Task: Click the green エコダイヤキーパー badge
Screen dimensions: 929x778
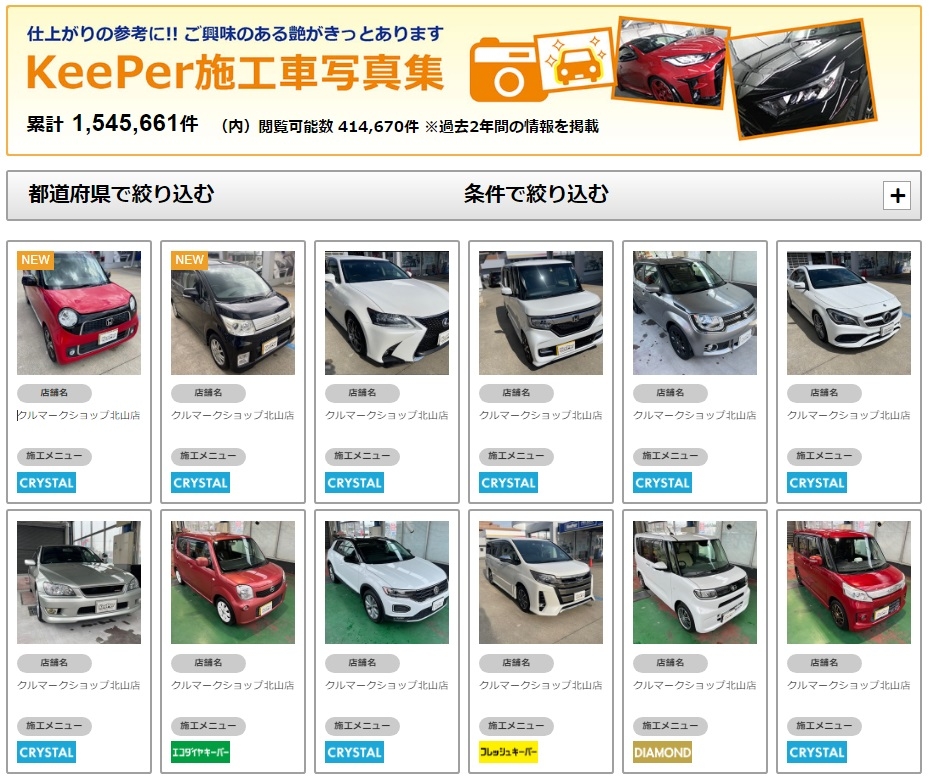Action: [x=200, y=753]
